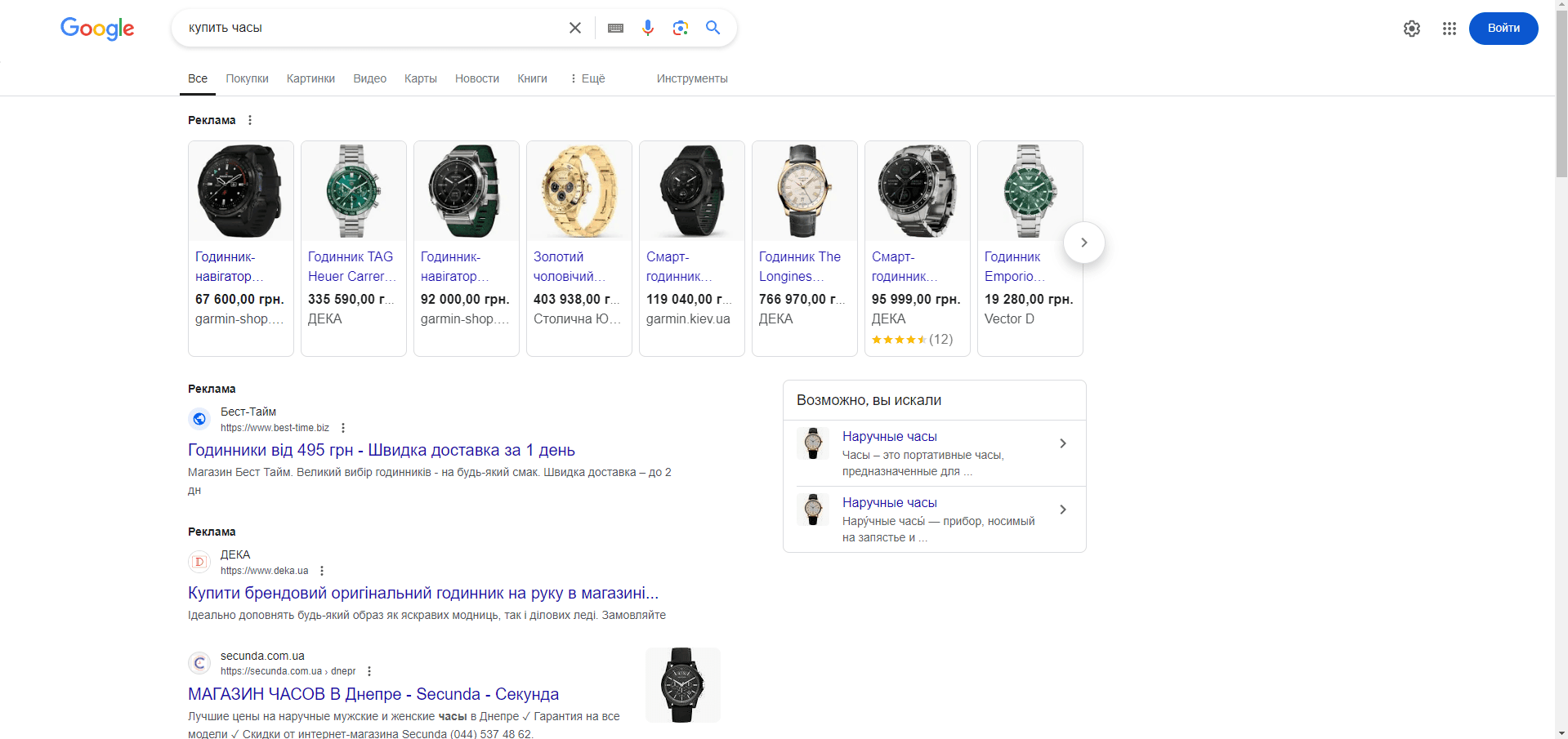Image resolution: width=1568 pixels, height=739 pixels.
Task: Click in the search input field
Action: click(x=372, y=28)
